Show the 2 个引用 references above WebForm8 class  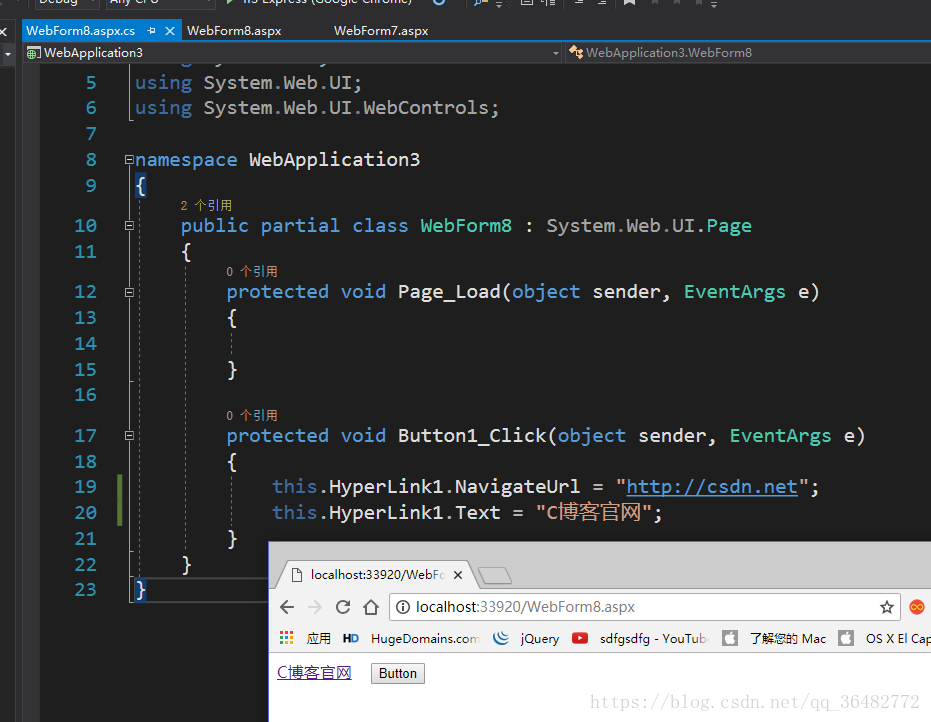pyautogui.click(x=206, y=205)
